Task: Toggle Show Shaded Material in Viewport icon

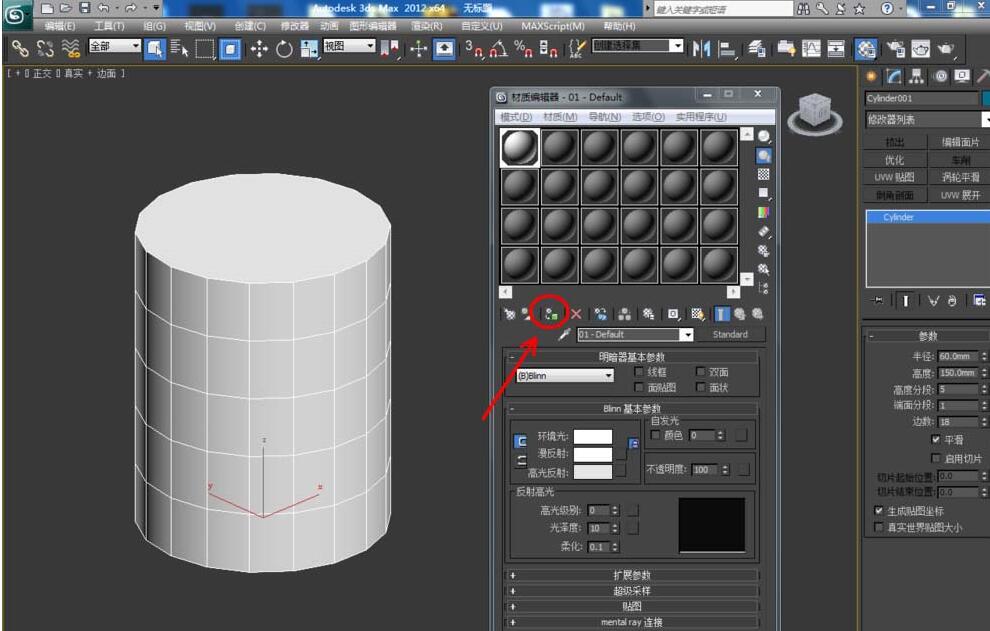Action: (x=697, y=314)
